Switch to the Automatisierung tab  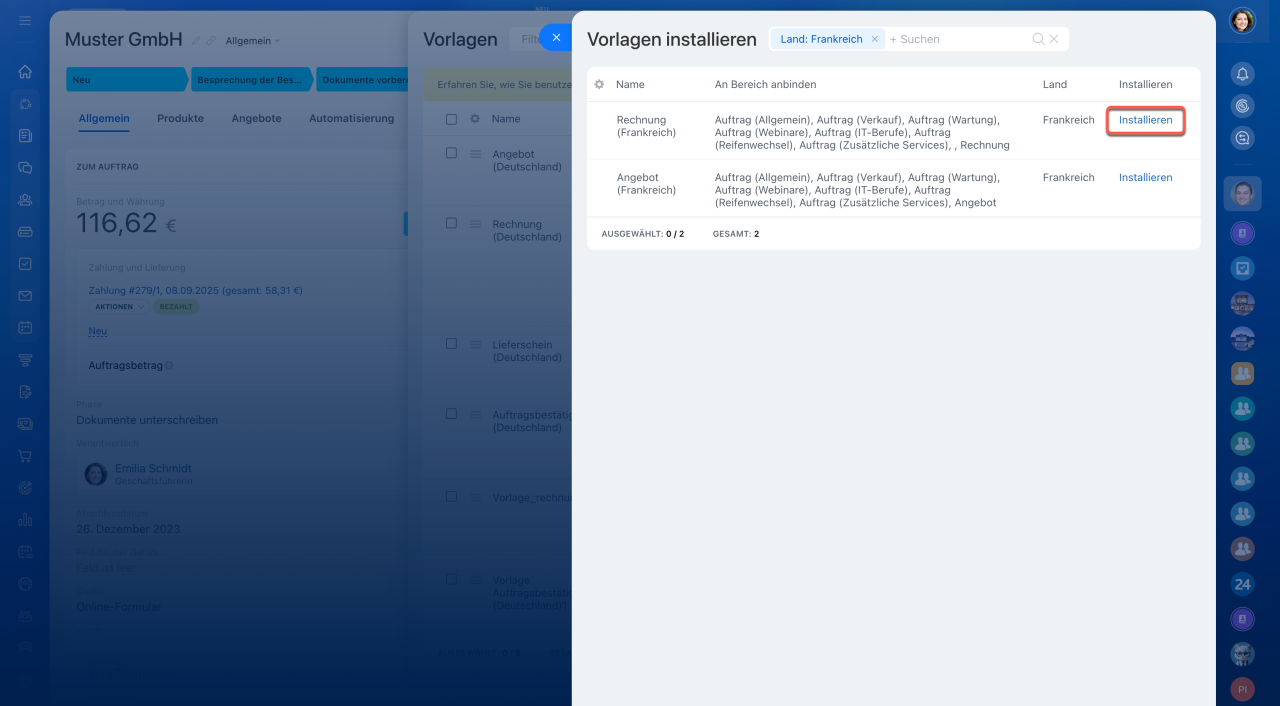pyautogui.click(x=351, y=118)
